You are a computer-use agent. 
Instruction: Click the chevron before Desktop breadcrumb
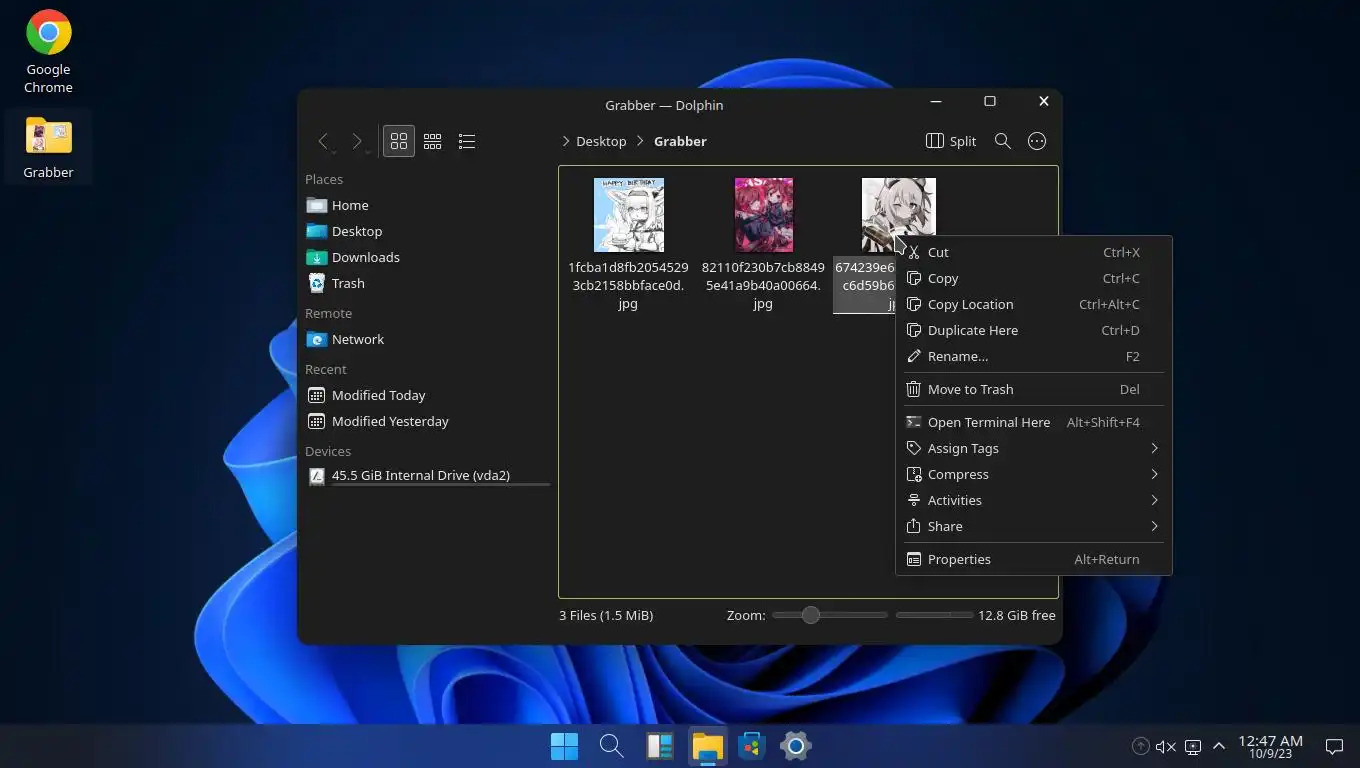pyautogui.click(x=566, y=141)
